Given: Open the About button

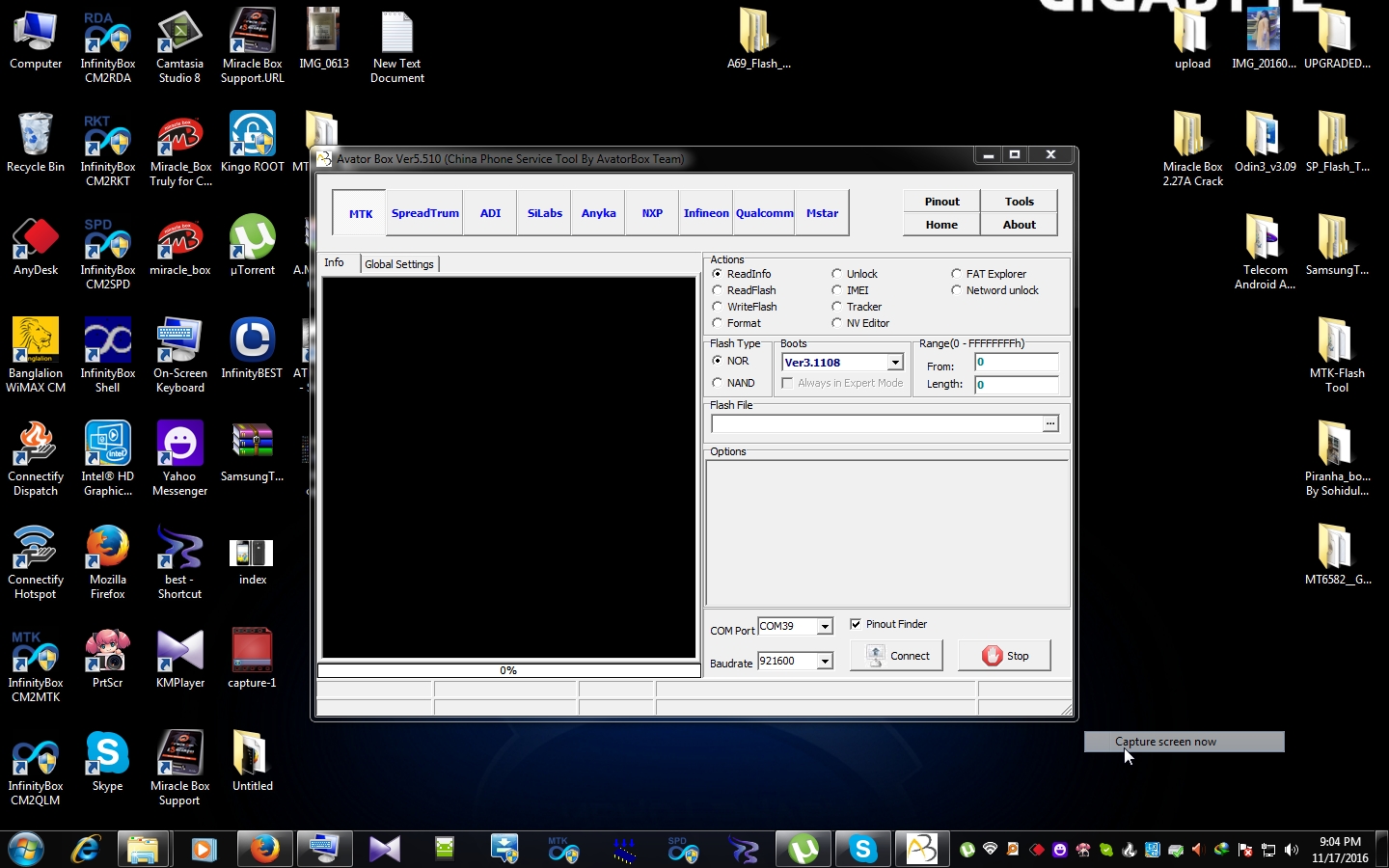Looking at the screenshot, I should click(x=1019, y=225).
